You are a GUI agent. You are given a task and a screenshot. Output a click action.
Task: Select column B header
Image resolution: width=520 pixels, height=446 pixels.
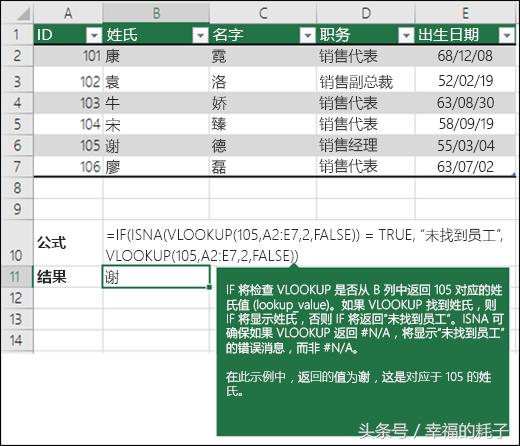tap(156, 13)
